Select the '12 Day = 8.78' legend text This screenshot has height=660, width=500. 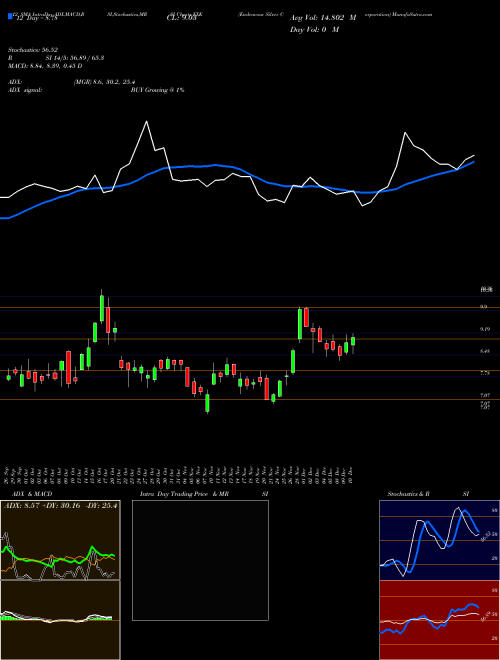point(36,18)
